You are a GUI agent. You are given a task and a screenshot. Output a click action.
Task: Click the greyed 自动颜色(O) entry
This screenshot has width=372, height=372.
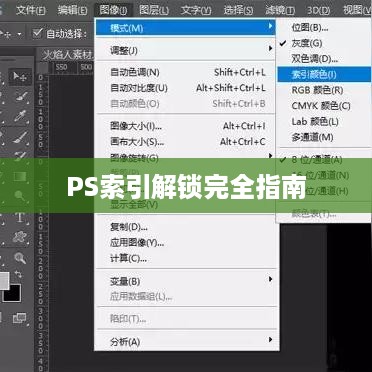[x=185, y=104]
